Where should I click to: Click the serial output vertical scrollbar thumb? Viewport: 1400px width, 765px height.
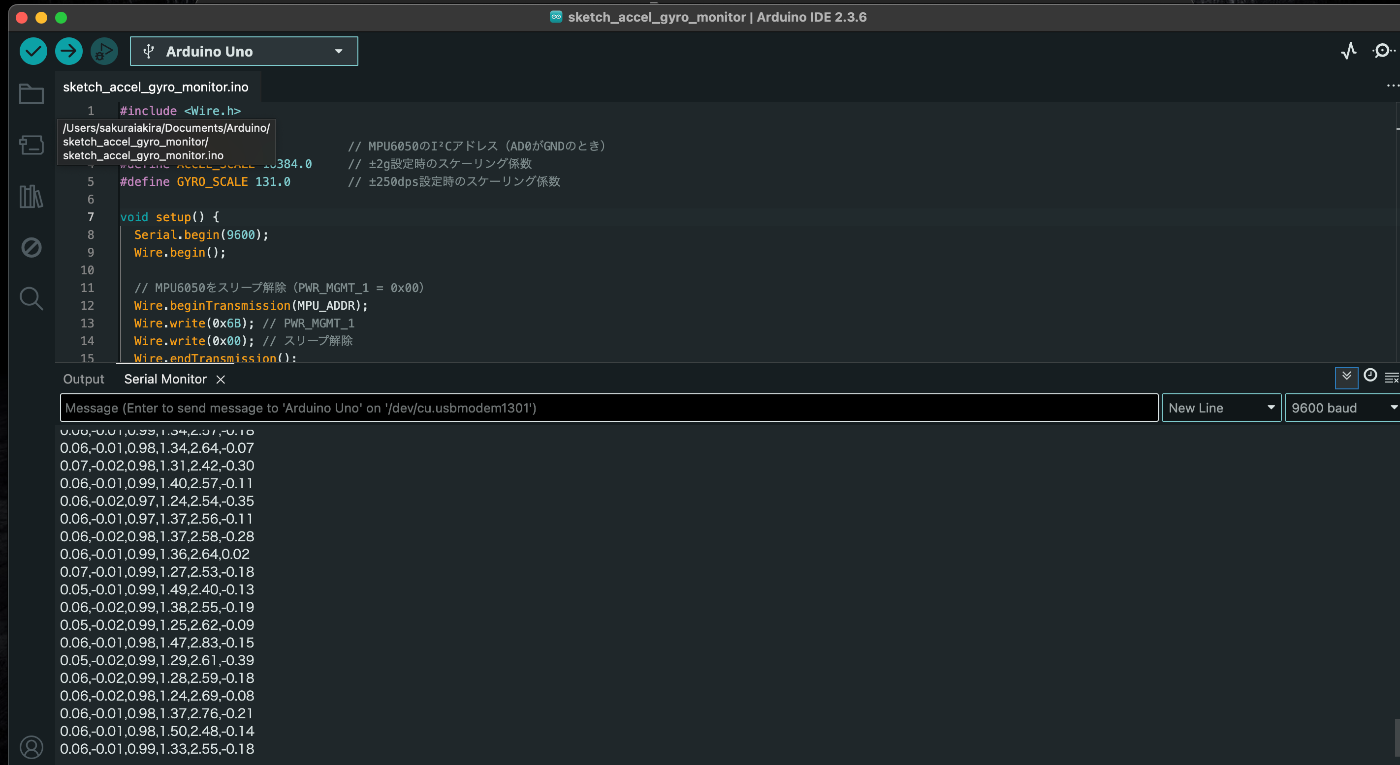click(x=1397, y=740)
